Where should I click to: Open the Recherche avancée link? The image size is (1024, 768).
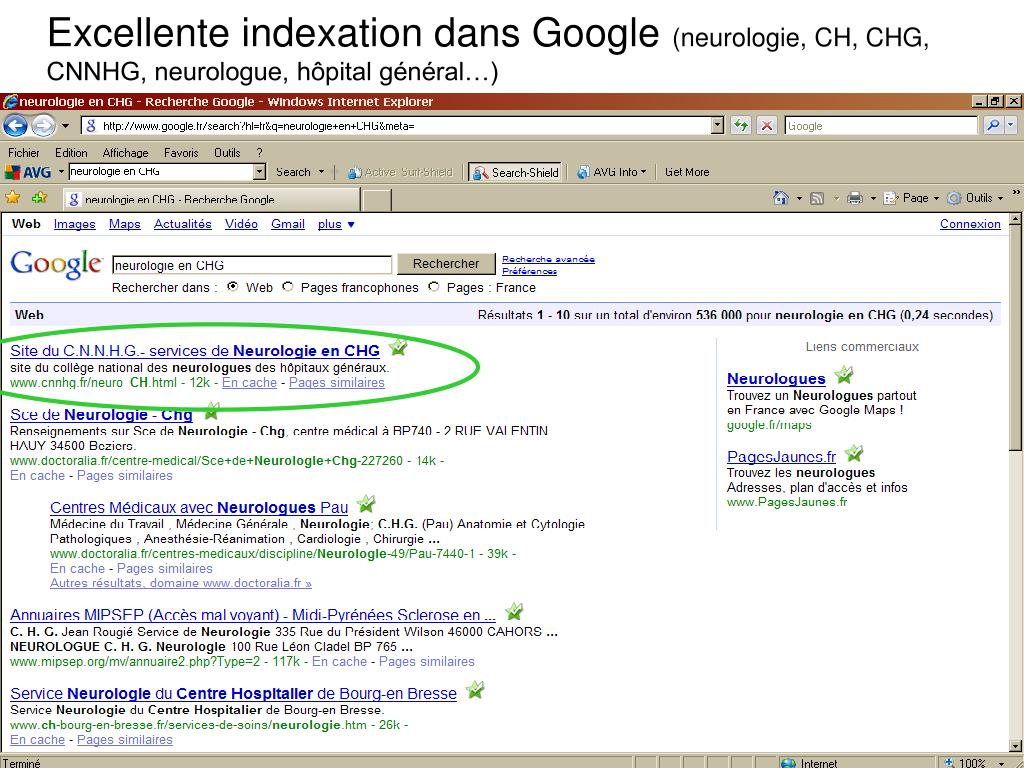(549, 259)
